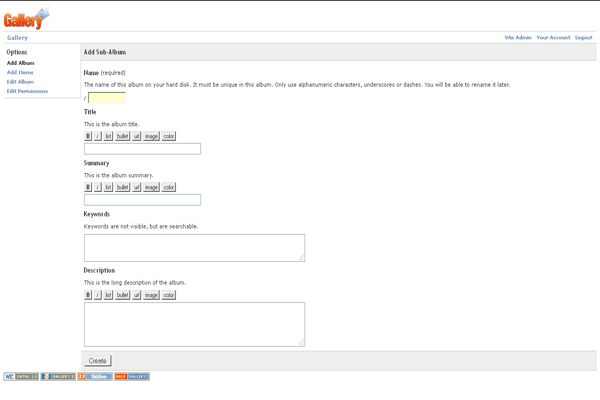Select Add Items in Options sidebar
Screen dimensions: 600x400
[x=20, y=72]
